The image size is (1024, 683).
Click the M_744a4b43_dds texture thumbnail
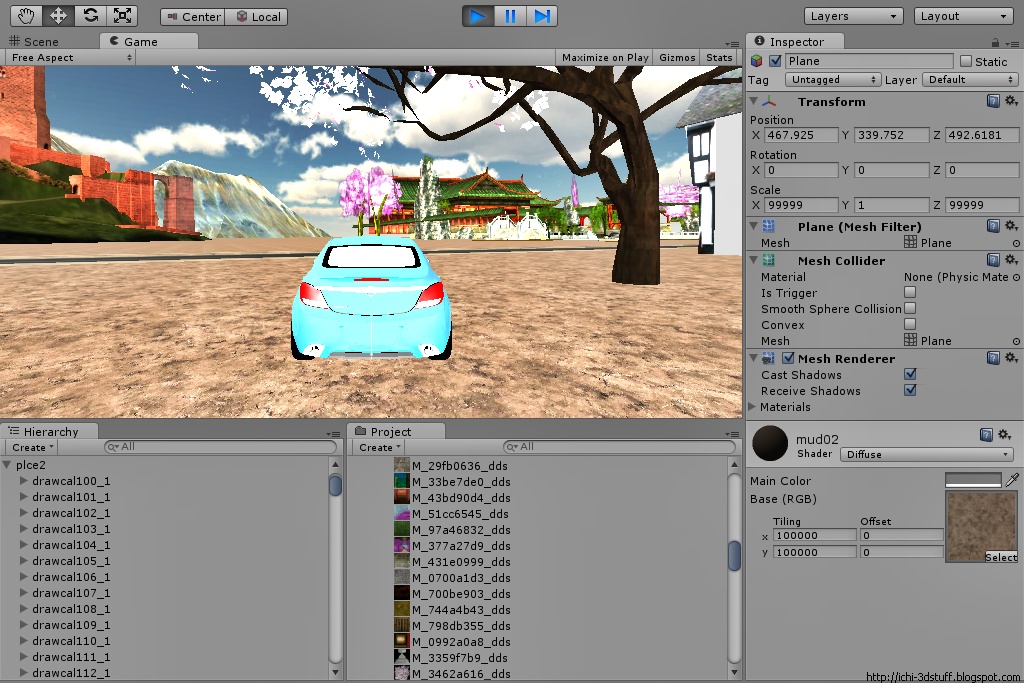404,610
